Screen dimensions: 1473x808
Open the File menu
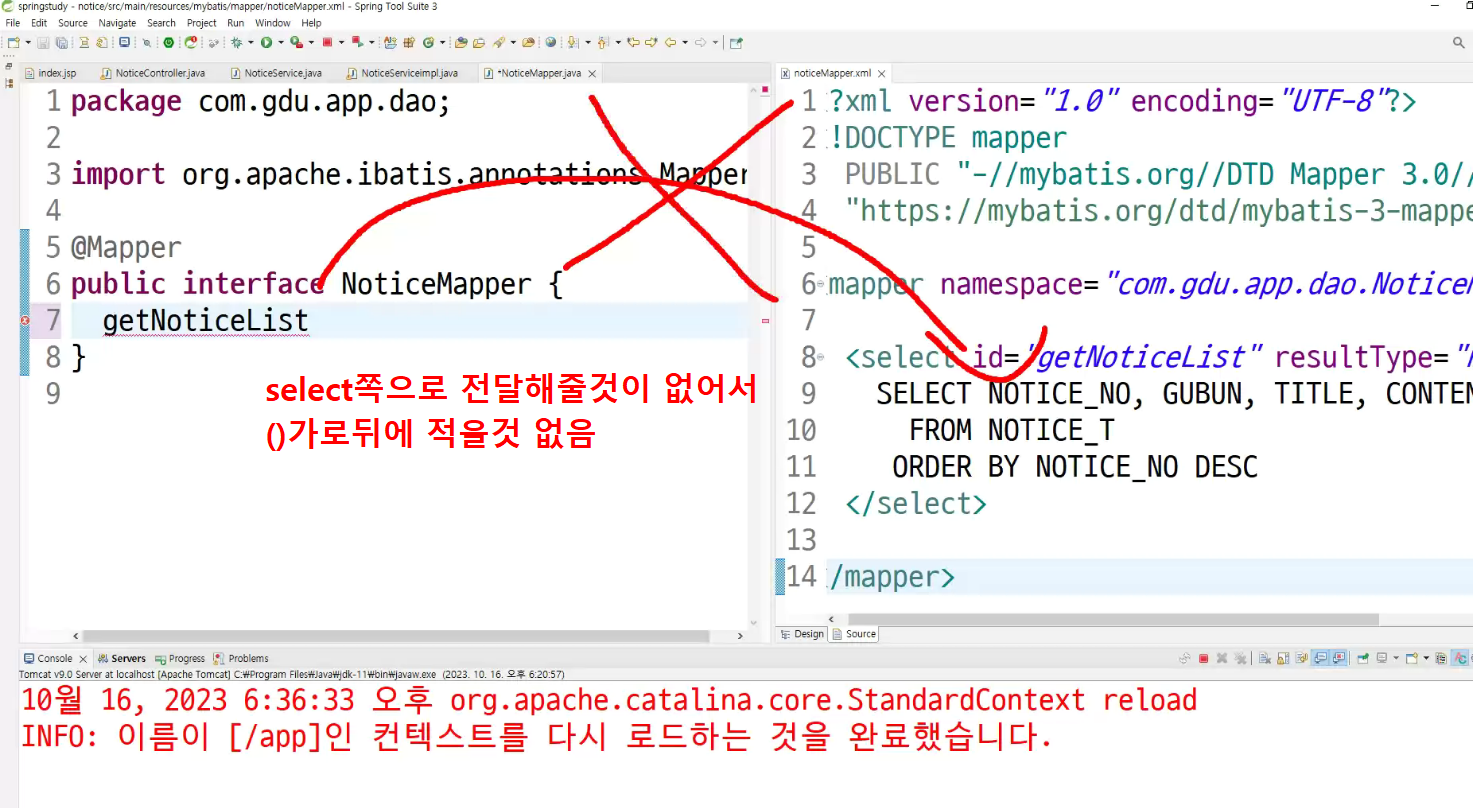coord(13,23)
